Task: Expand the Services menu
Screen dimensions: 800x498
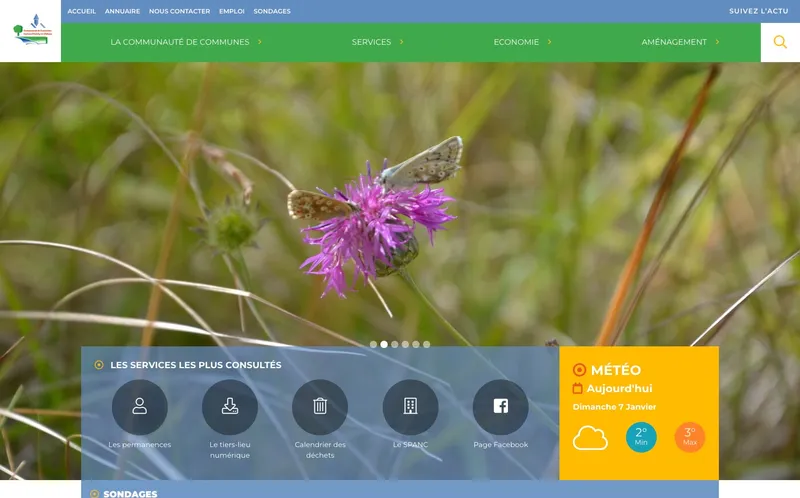Action: 377,42
